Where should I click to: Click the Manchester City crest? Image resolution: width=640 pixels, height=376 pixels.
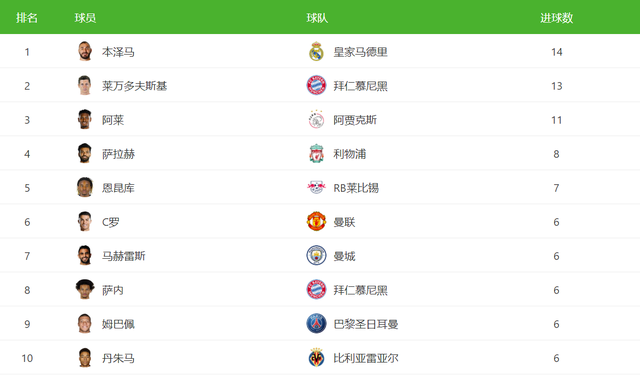pyautogui.click(x=316, y=256)
